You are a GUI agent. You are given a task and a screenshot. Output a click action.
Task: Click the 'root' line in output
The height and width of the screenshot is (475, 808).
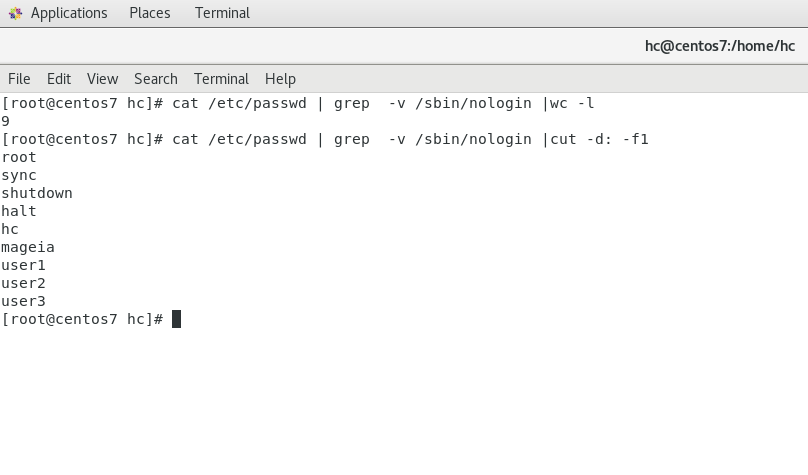click(x=19, y=157)
